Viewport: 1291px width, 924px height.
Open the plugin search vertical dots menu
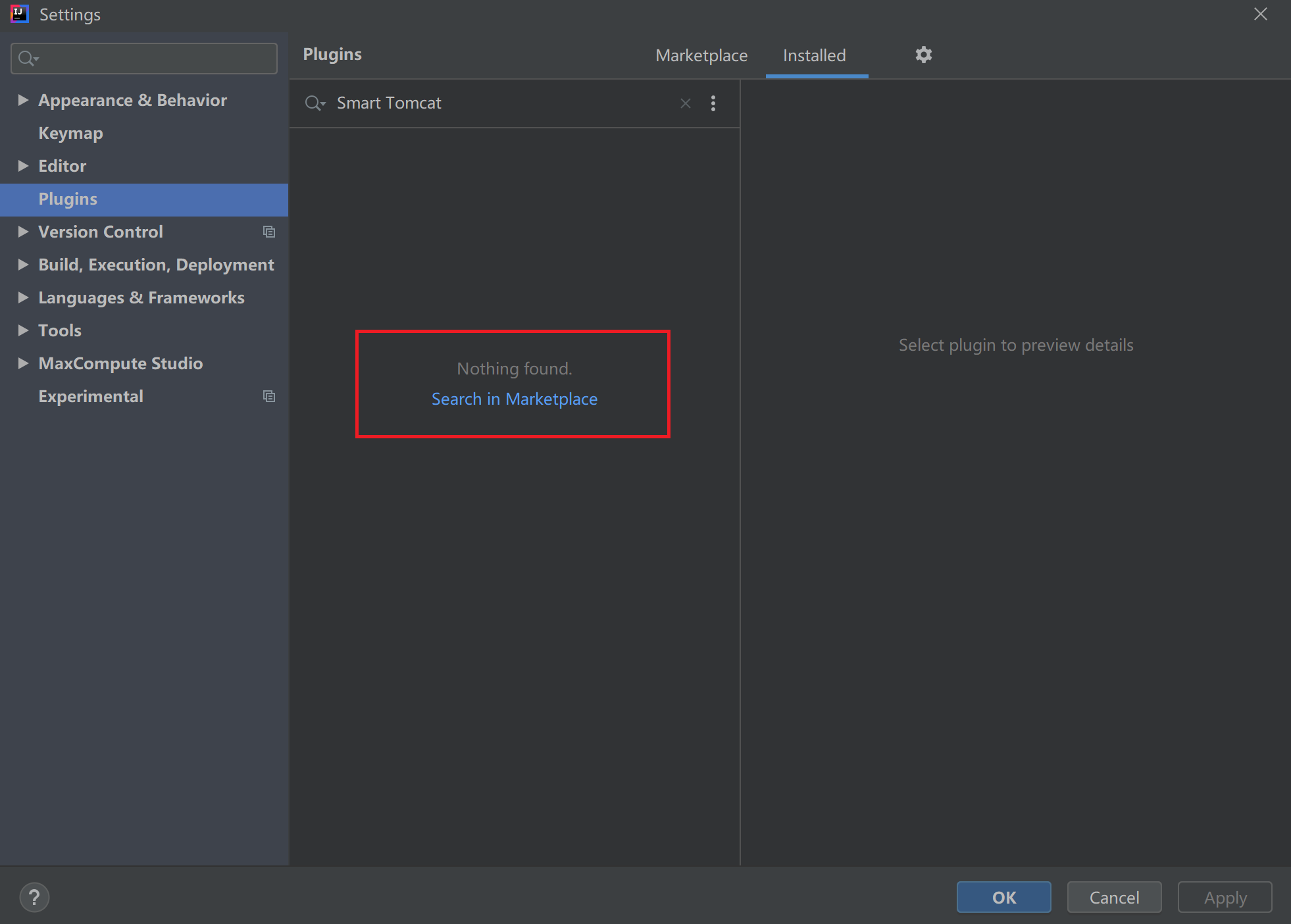click(713, 103)
